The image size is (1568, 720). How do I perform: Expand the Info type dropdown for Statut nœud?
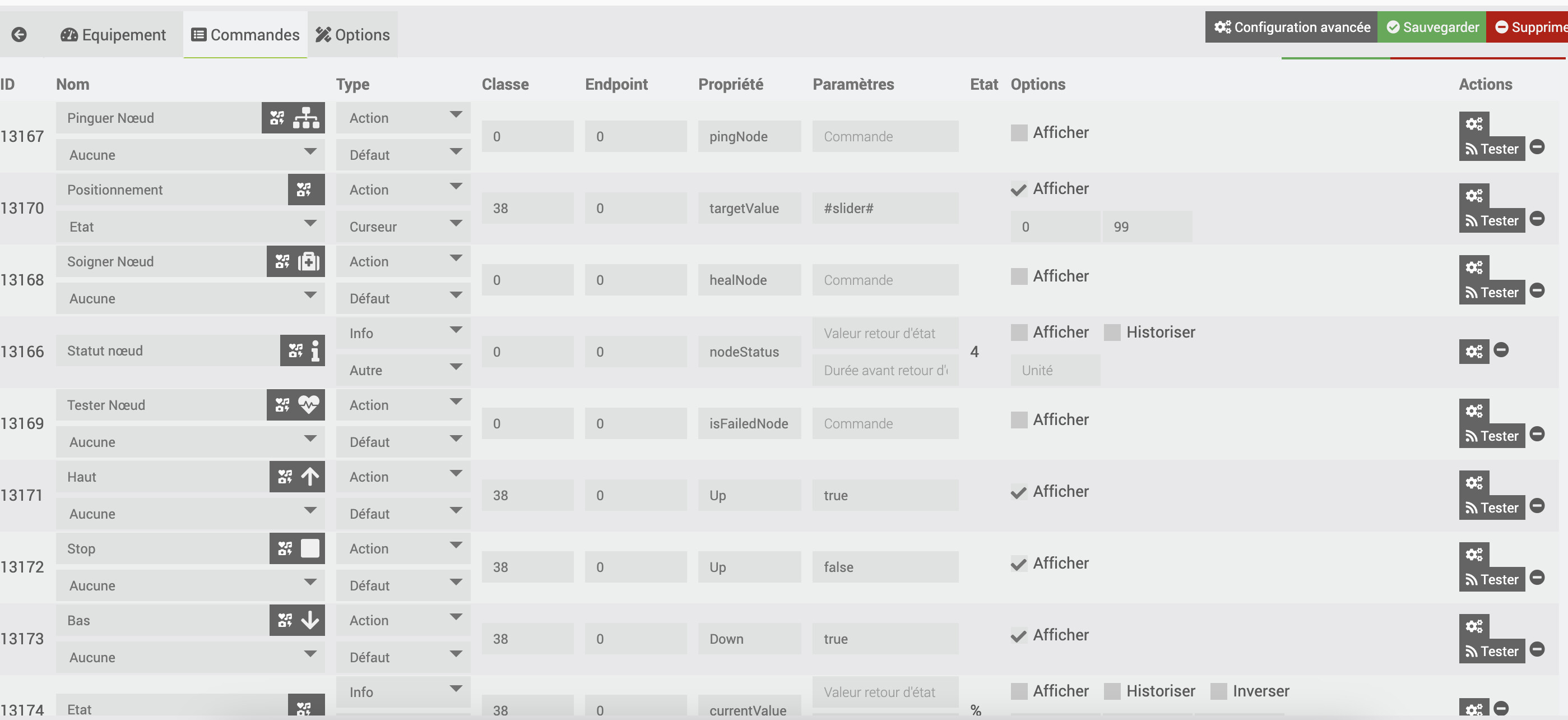(x=403, y=333)
